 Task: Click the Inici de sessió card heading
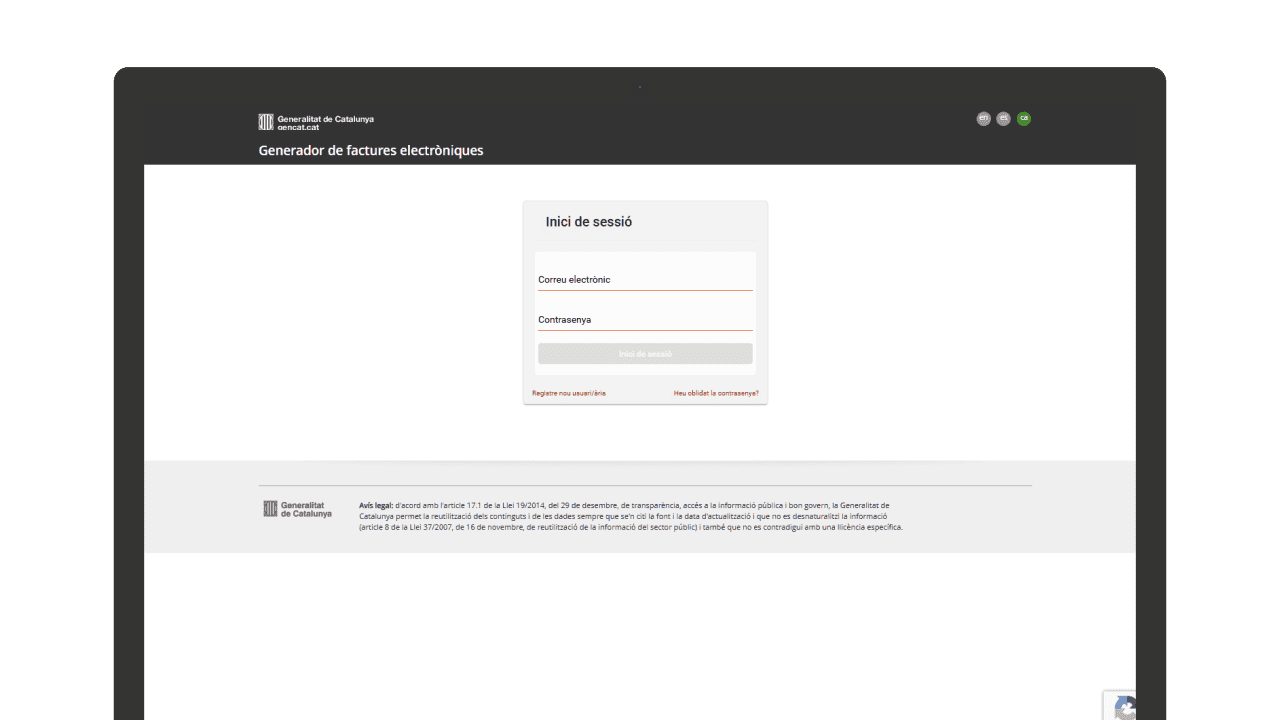[x=589, y=222]
